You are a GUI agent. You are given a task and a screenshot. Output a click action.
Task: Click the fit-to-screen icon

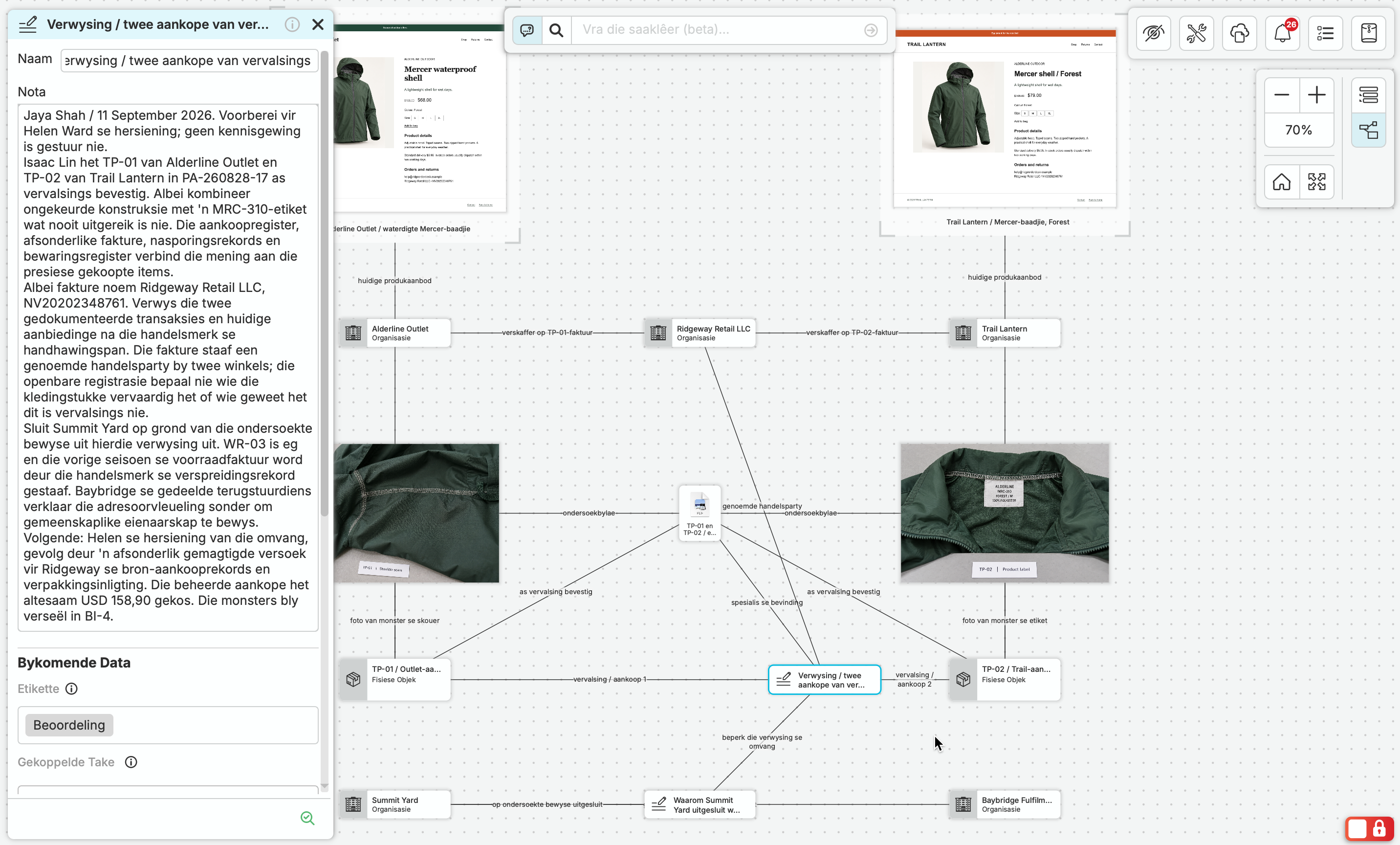coord(1316,182)
